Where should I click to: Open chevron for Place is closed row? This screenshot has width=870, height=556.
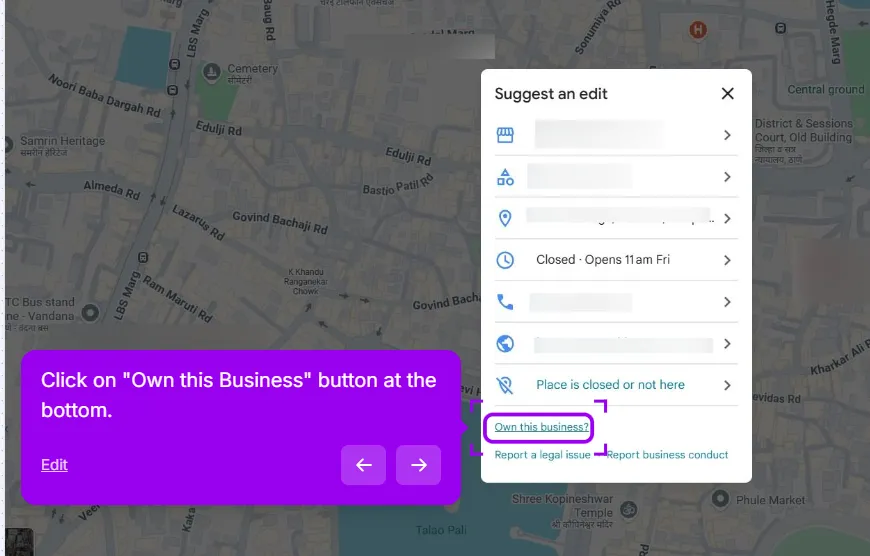727,385
